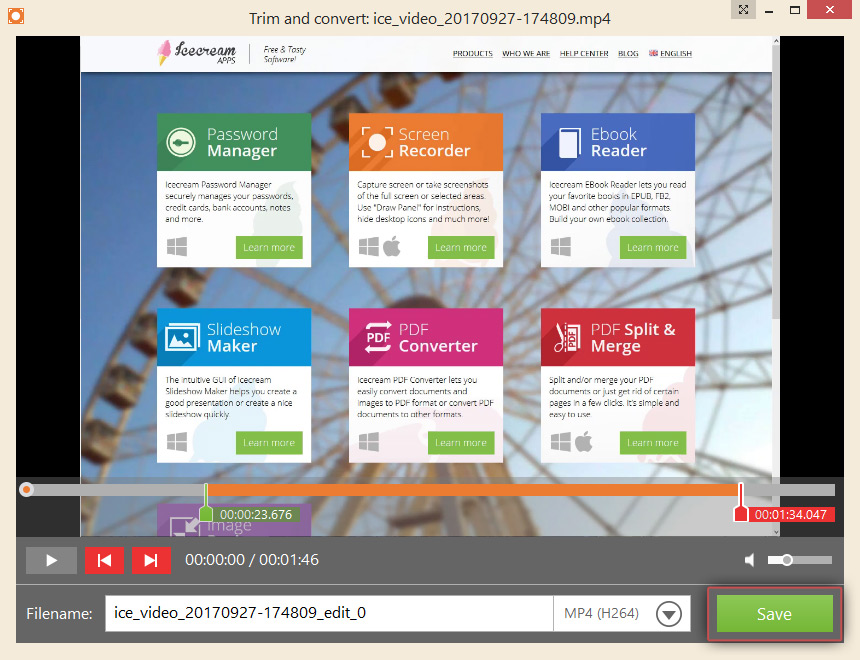The image size is (860, 660).
Task: Click the Icecream Apps logo
Action: pos(197,53)
